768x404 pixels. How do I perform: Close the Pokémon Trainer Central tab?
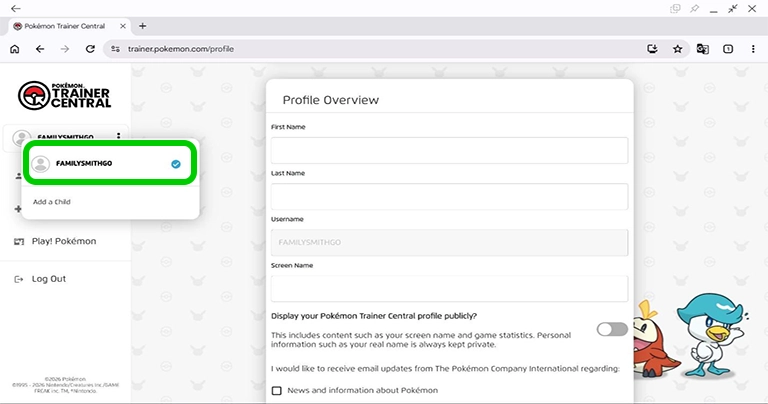(123, 26)
